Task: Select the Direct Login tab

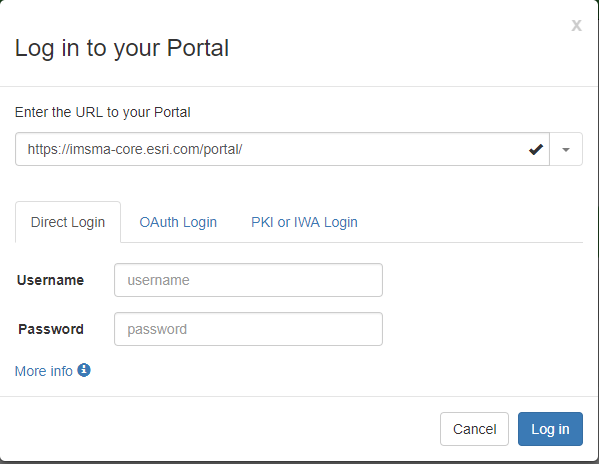Action: tap(68, 222)
